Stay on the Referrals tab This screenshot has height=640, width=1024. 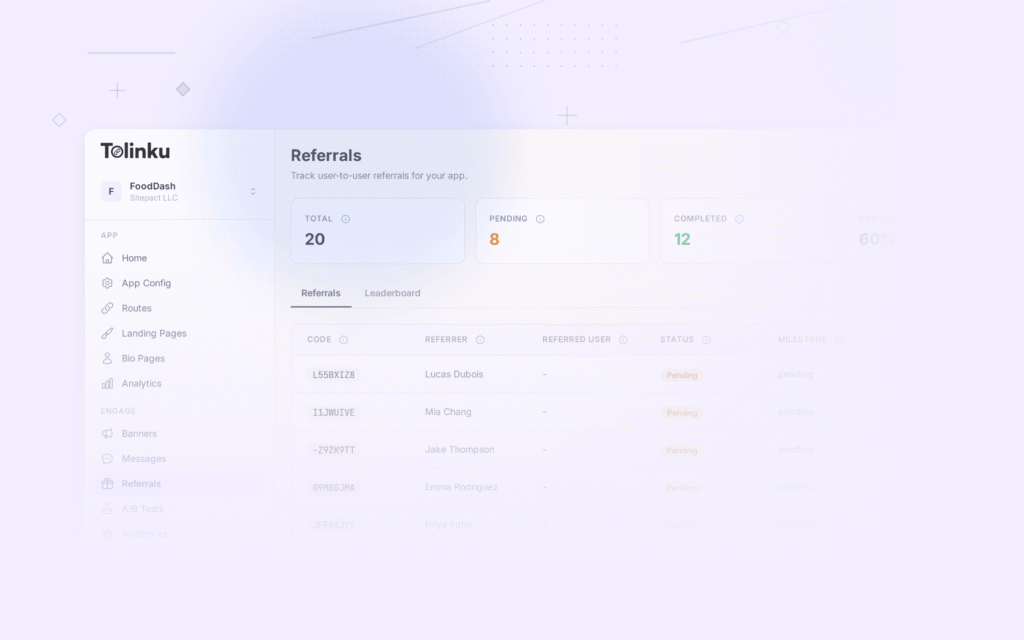pos(320,293)
